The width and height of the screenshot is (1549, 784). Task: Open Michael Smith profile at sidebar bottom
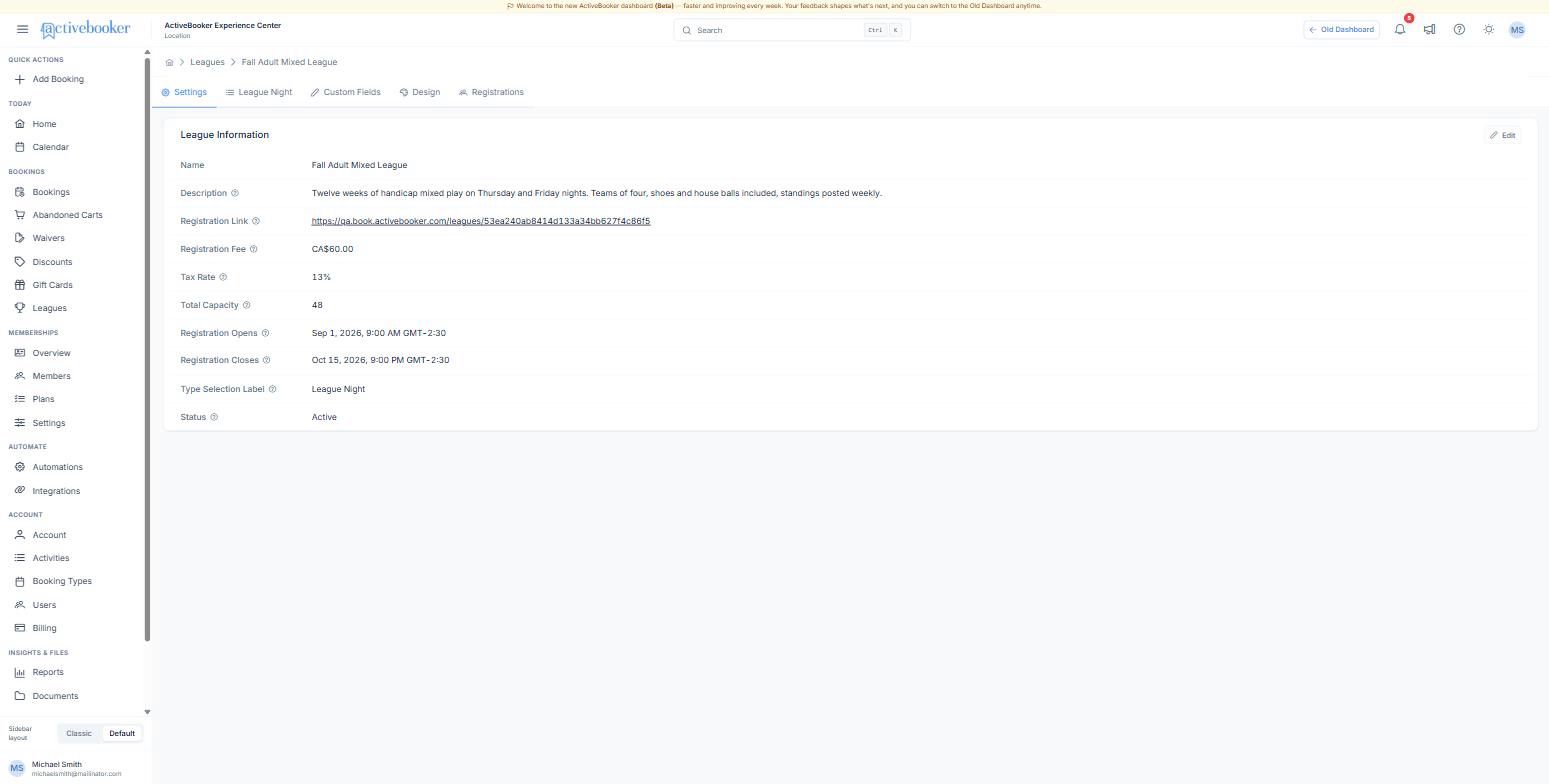75,768
